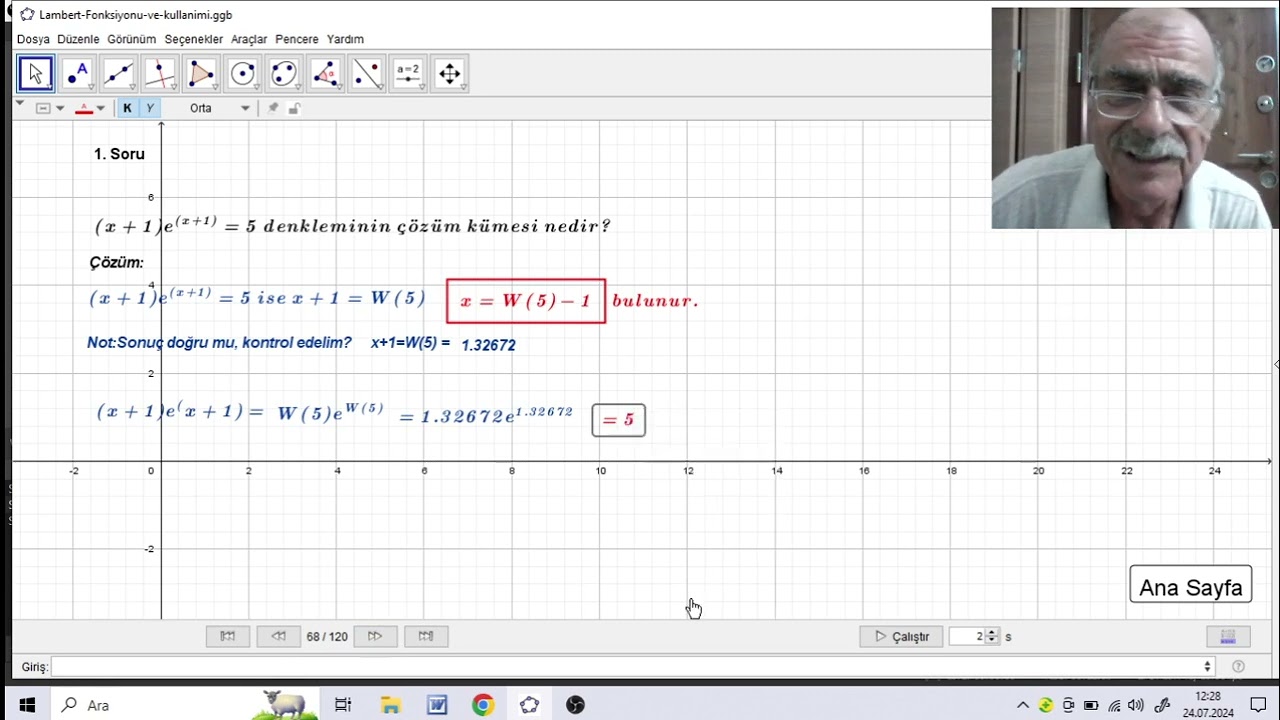Screen dimensions: 1280x720
Task: Open Microsoft Word from the taskbar
Action: pos(437,705)
